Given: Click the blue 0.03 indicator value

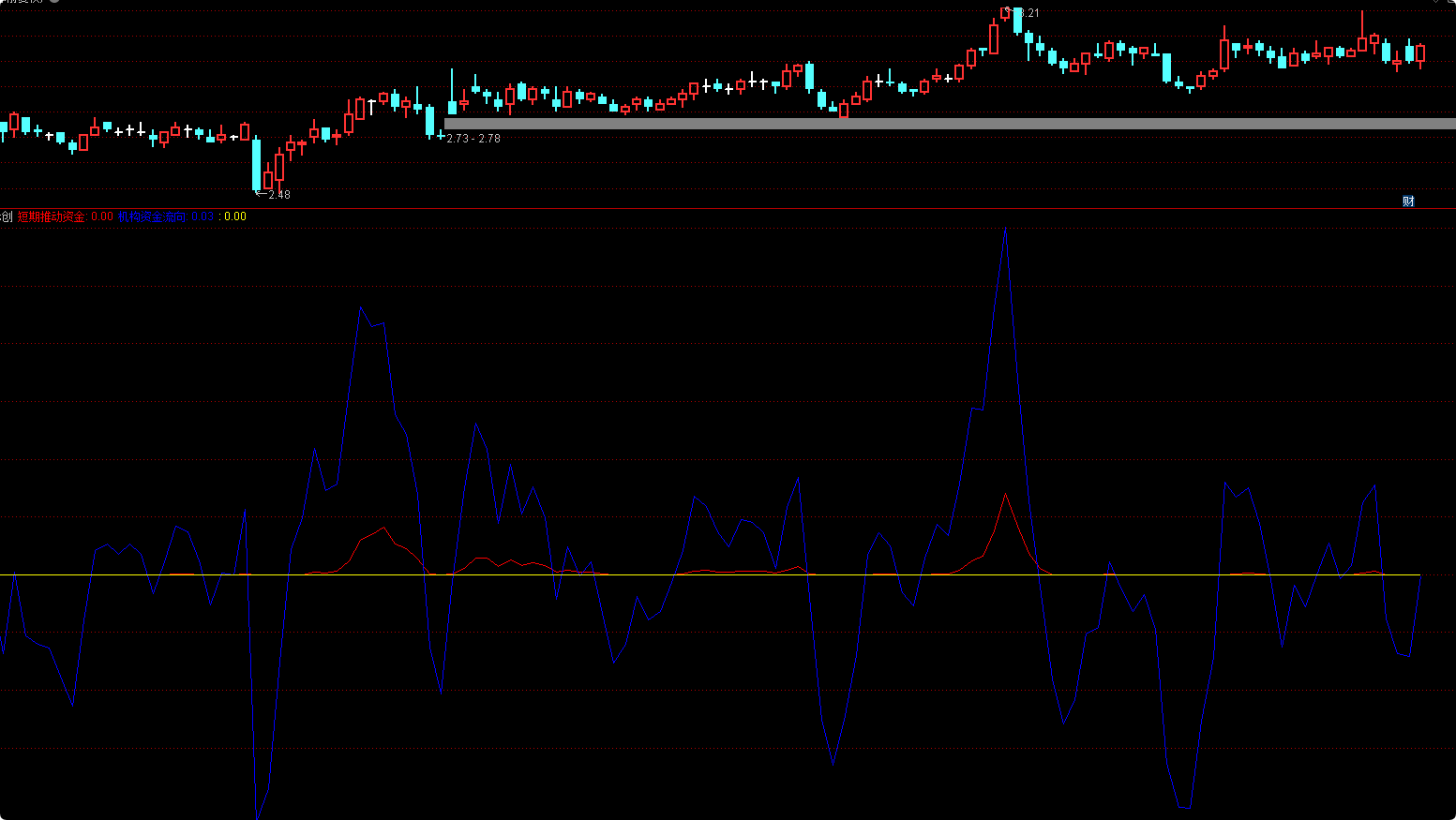Looking at the screenshot, I should (x=203, y=216).
